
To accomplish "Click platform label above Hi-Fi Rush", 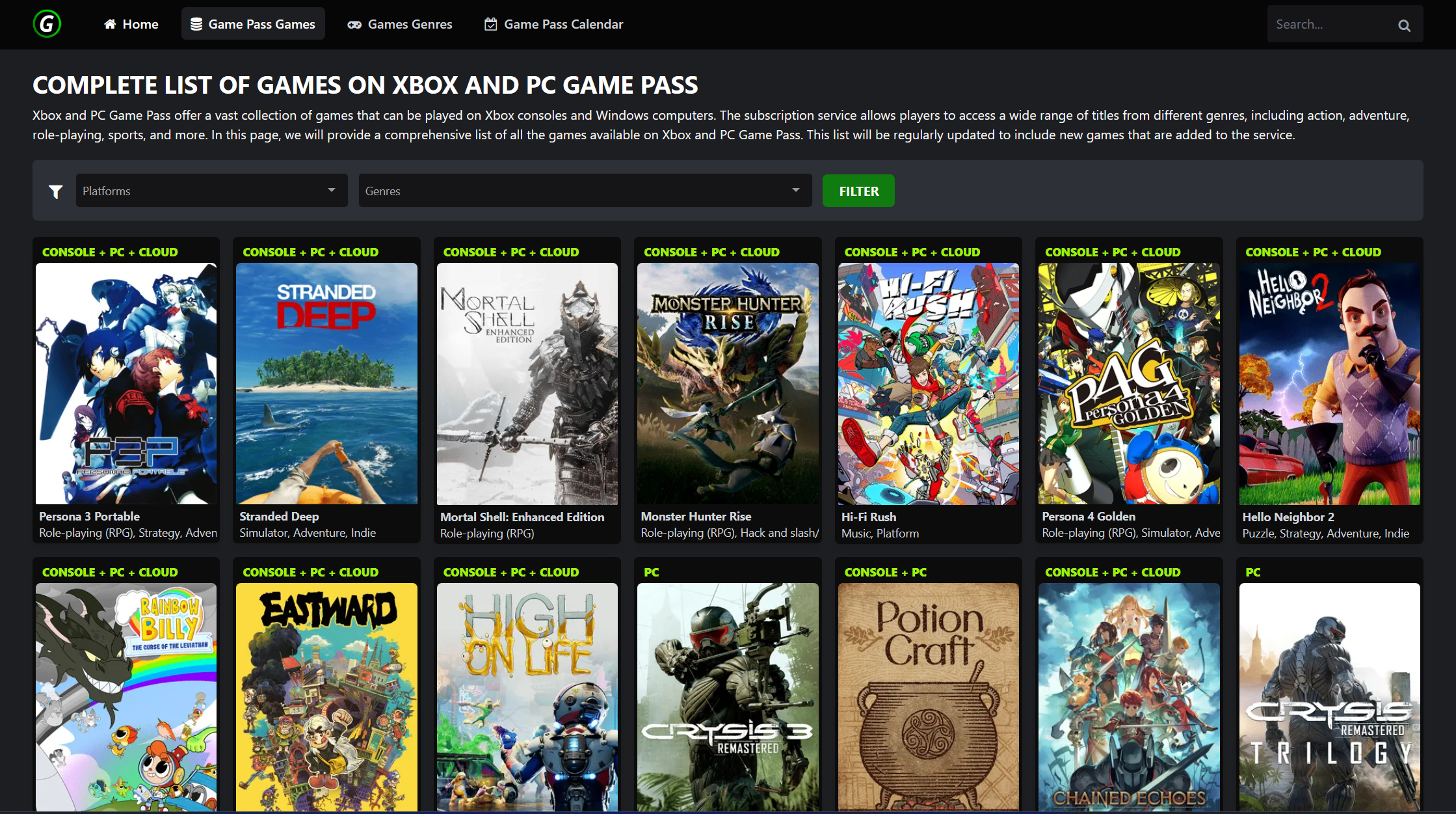I will (912, 252).
